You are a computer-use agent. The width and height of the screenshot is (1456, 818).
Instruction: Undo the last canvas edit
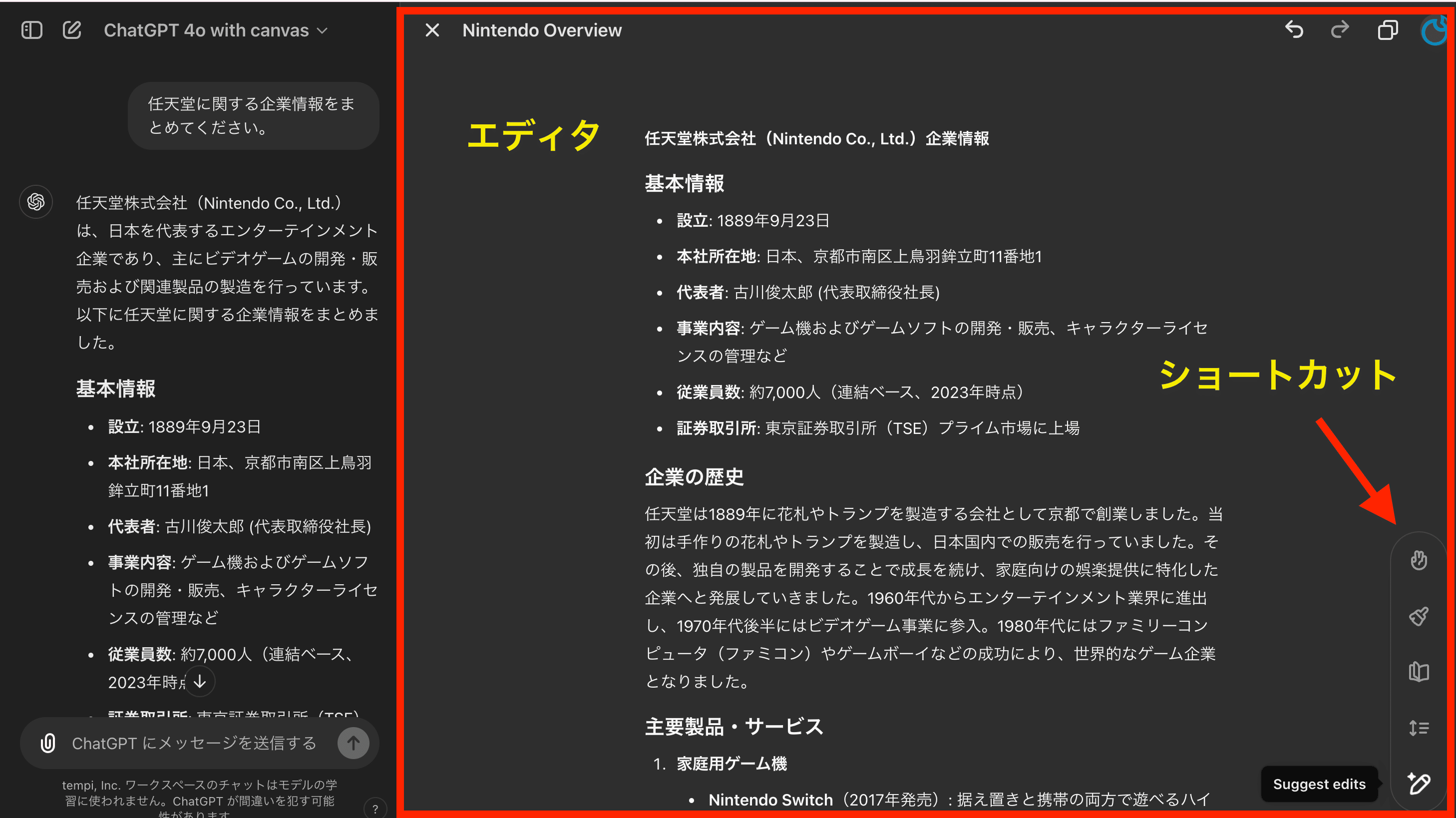point(1294,30)
